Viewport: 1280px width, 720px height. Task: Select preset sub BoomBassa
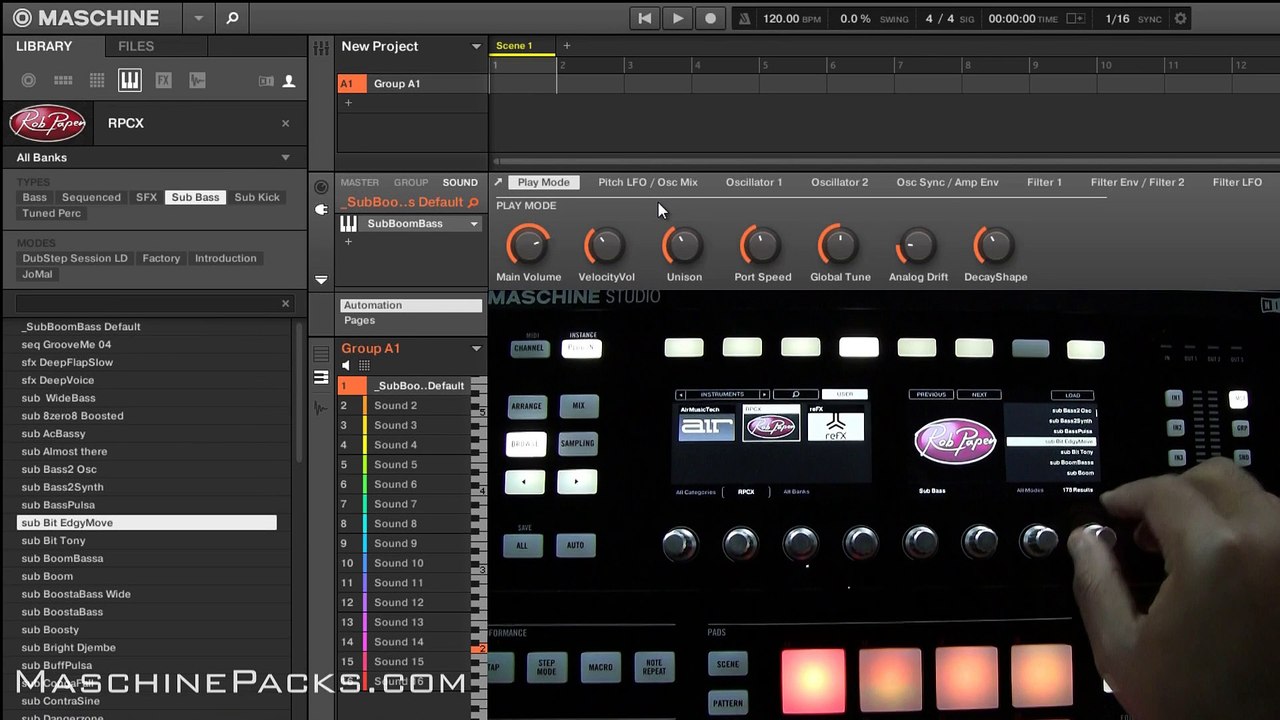(62, 558)
